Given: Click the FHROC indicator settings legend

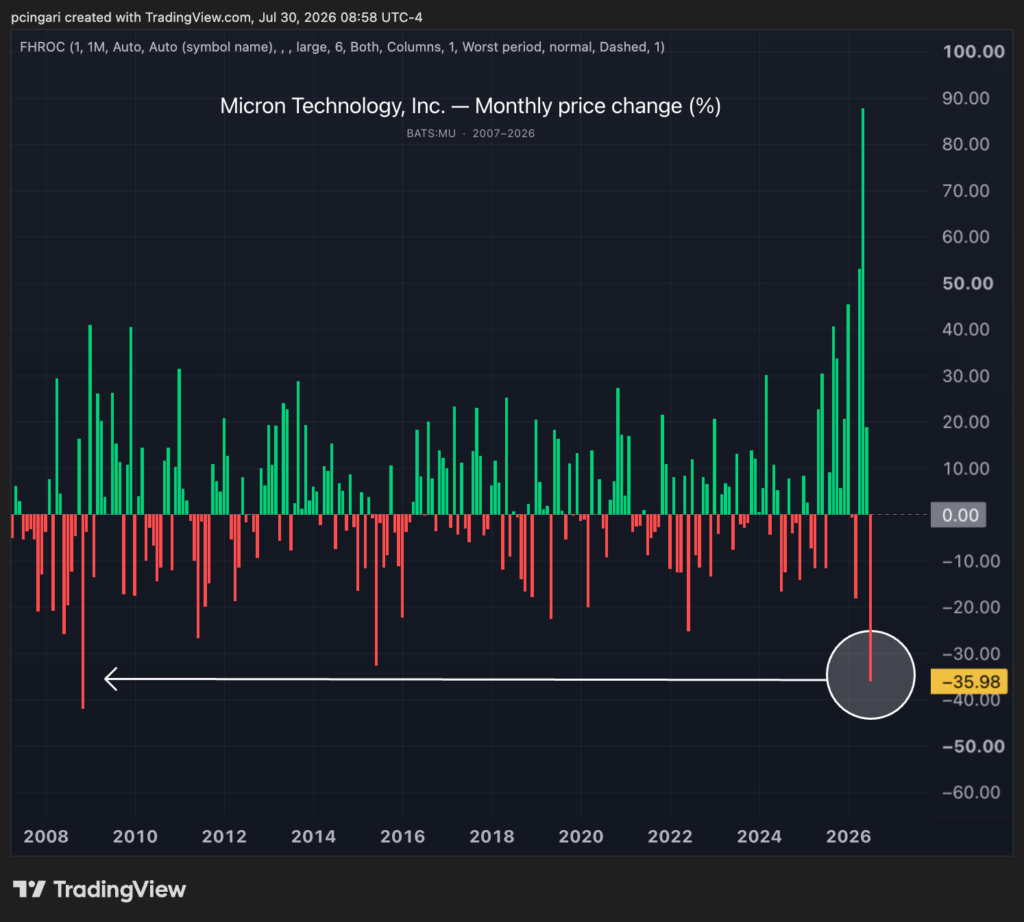Looking at the screenshot, I should tap(342, 47).
